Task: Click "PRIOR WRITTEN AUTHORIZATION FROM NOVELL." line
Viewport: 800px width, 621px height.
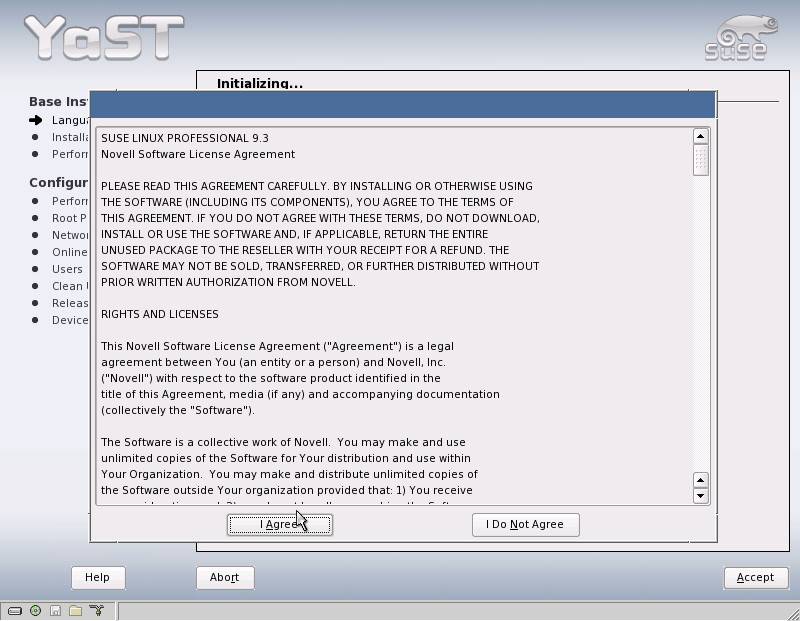Action: click(x=228, y=282)
